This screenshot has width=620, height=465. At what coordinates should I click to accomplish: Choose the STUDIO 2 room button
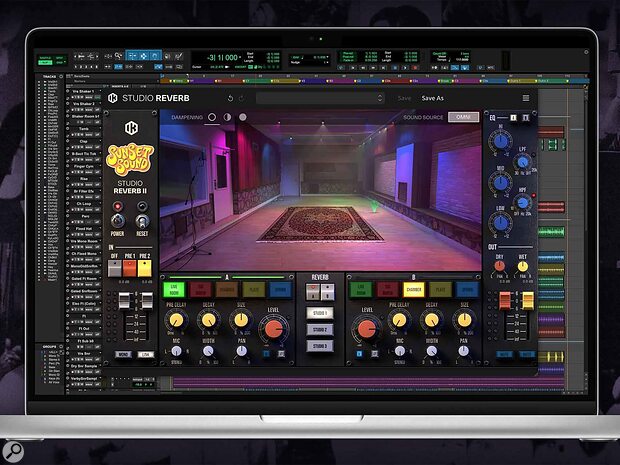coord(320,329)
